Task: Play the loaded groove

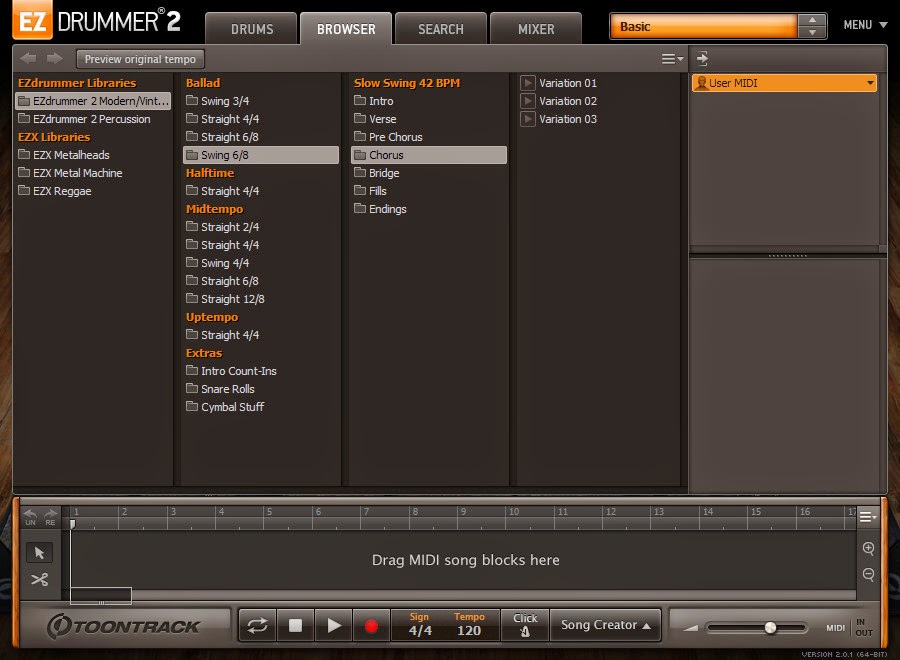Action: pyautogui.click(x=333, y=625)
